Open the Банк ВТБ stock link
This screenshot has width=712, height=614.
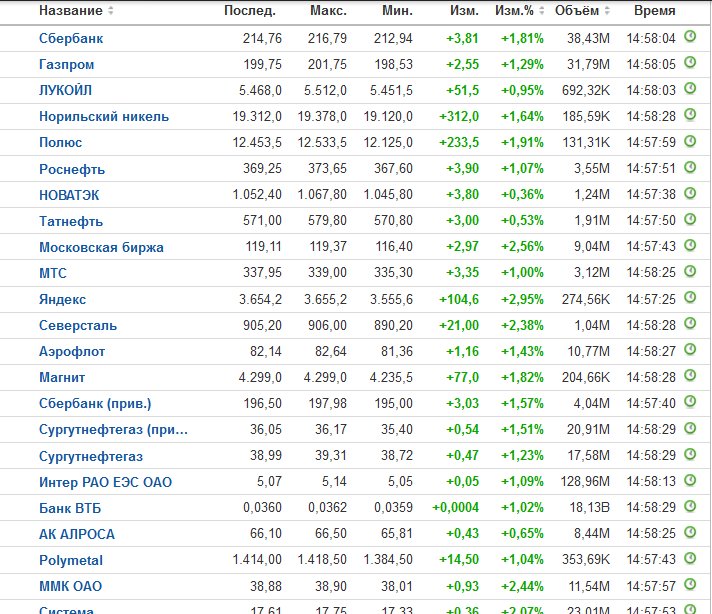point(70,508)
